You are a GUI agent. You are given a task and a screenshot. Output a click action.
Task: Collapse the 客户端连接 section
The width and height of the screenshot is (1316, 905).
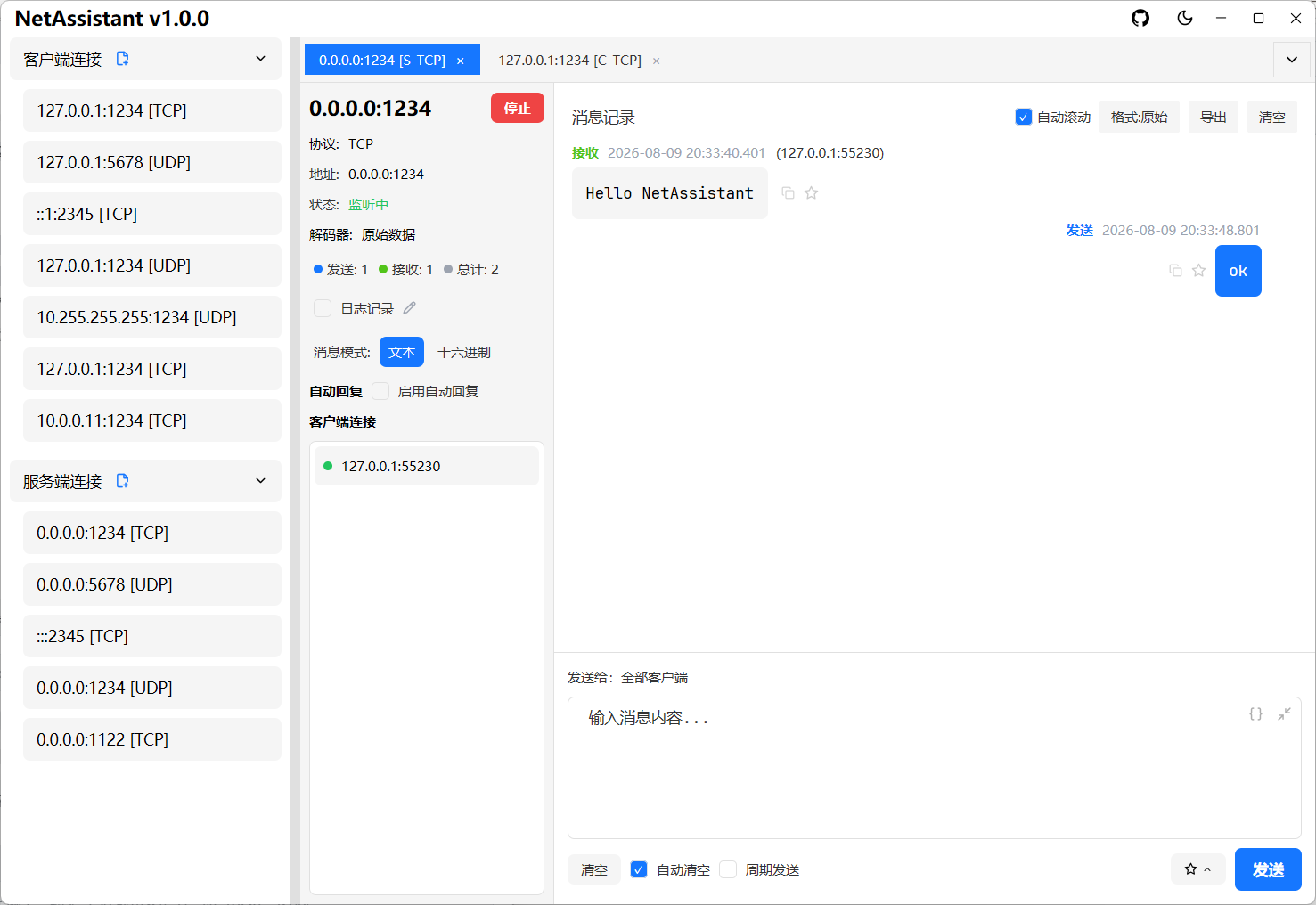[261, 59]
